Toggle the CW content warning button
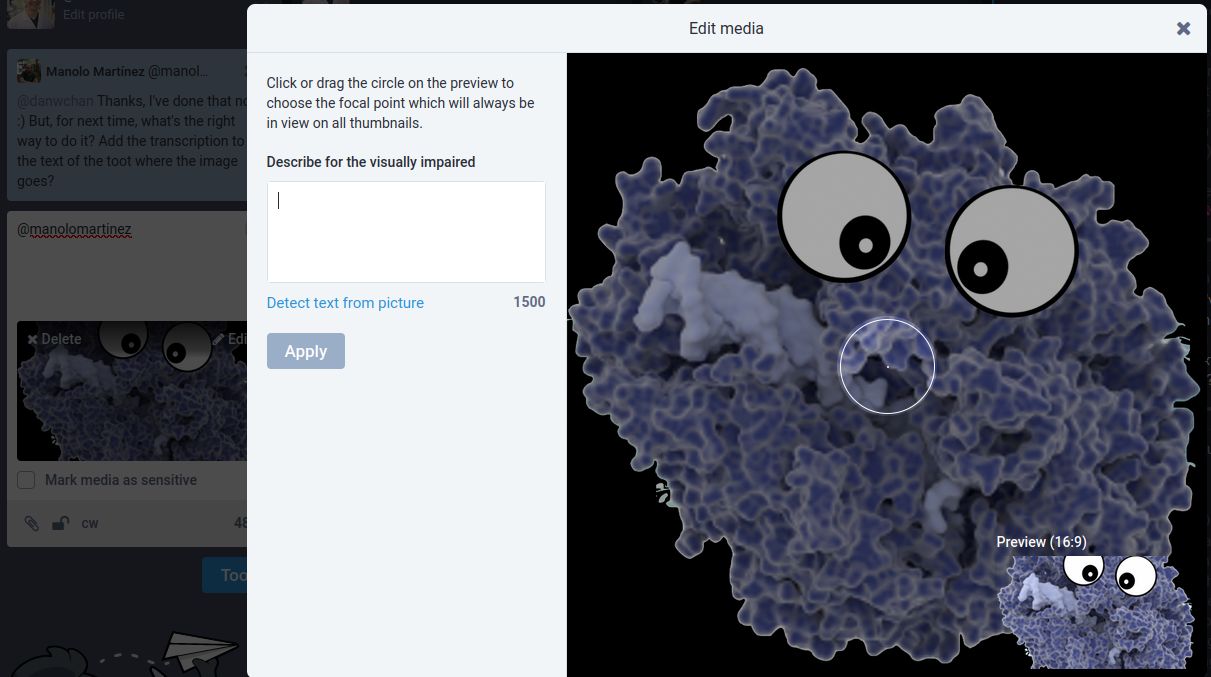 tap(90, 523)
